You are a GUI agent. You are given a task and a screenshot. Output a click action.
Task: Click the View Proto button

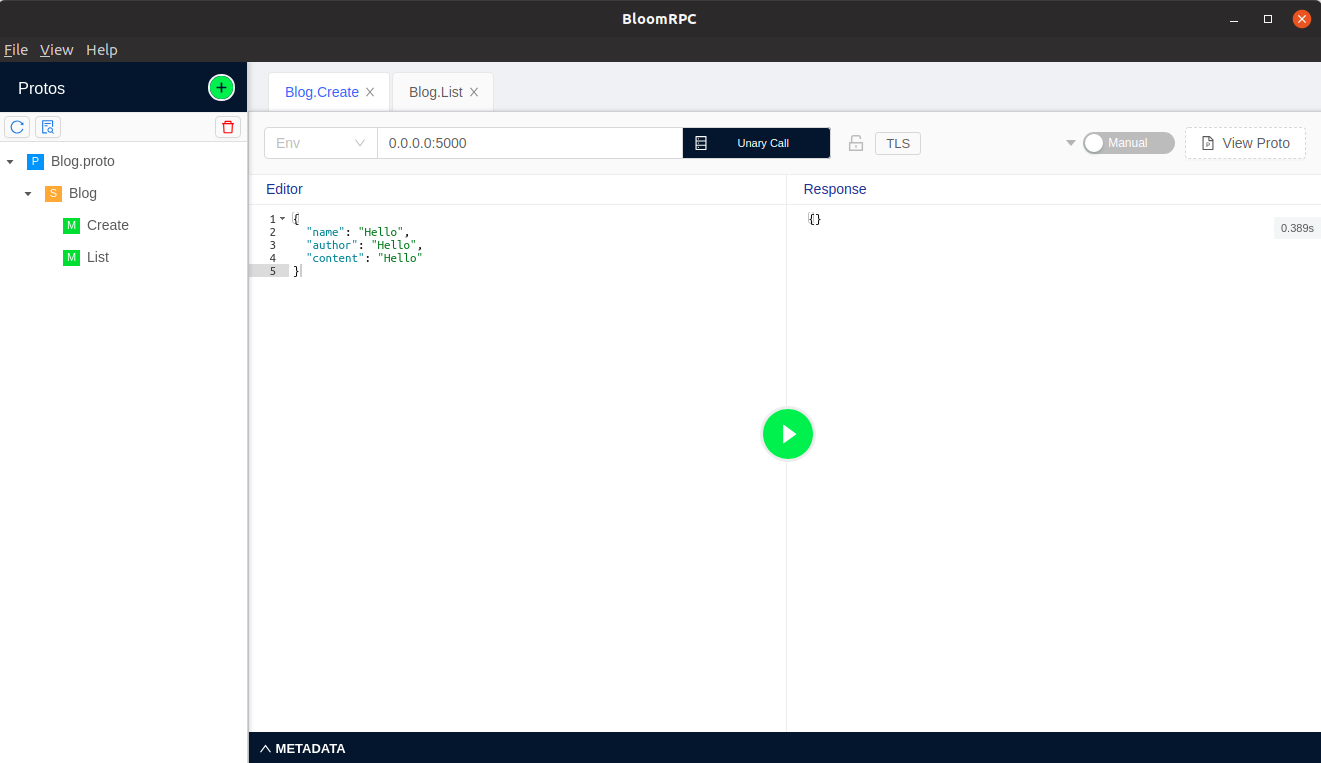(1245, 143)
